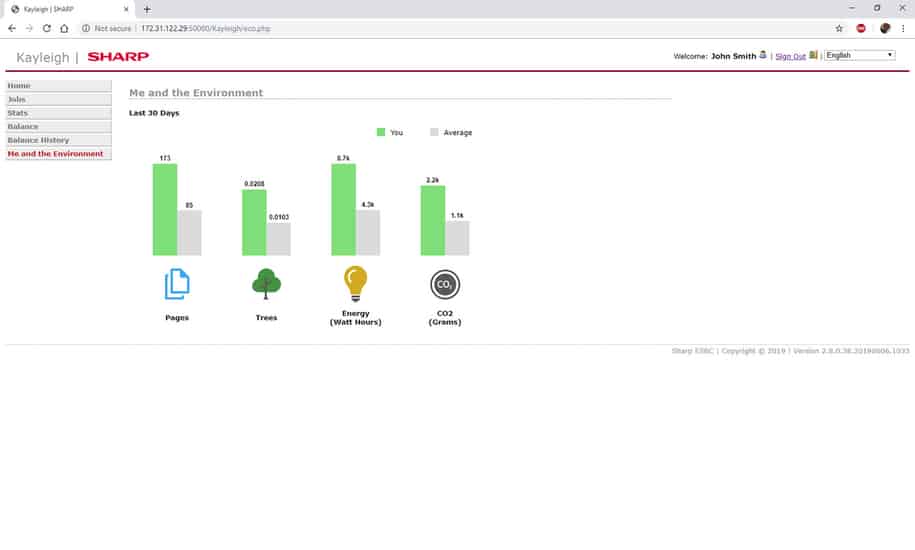
Task: Open the Chrome profile avatar
Action: point(884,29)
